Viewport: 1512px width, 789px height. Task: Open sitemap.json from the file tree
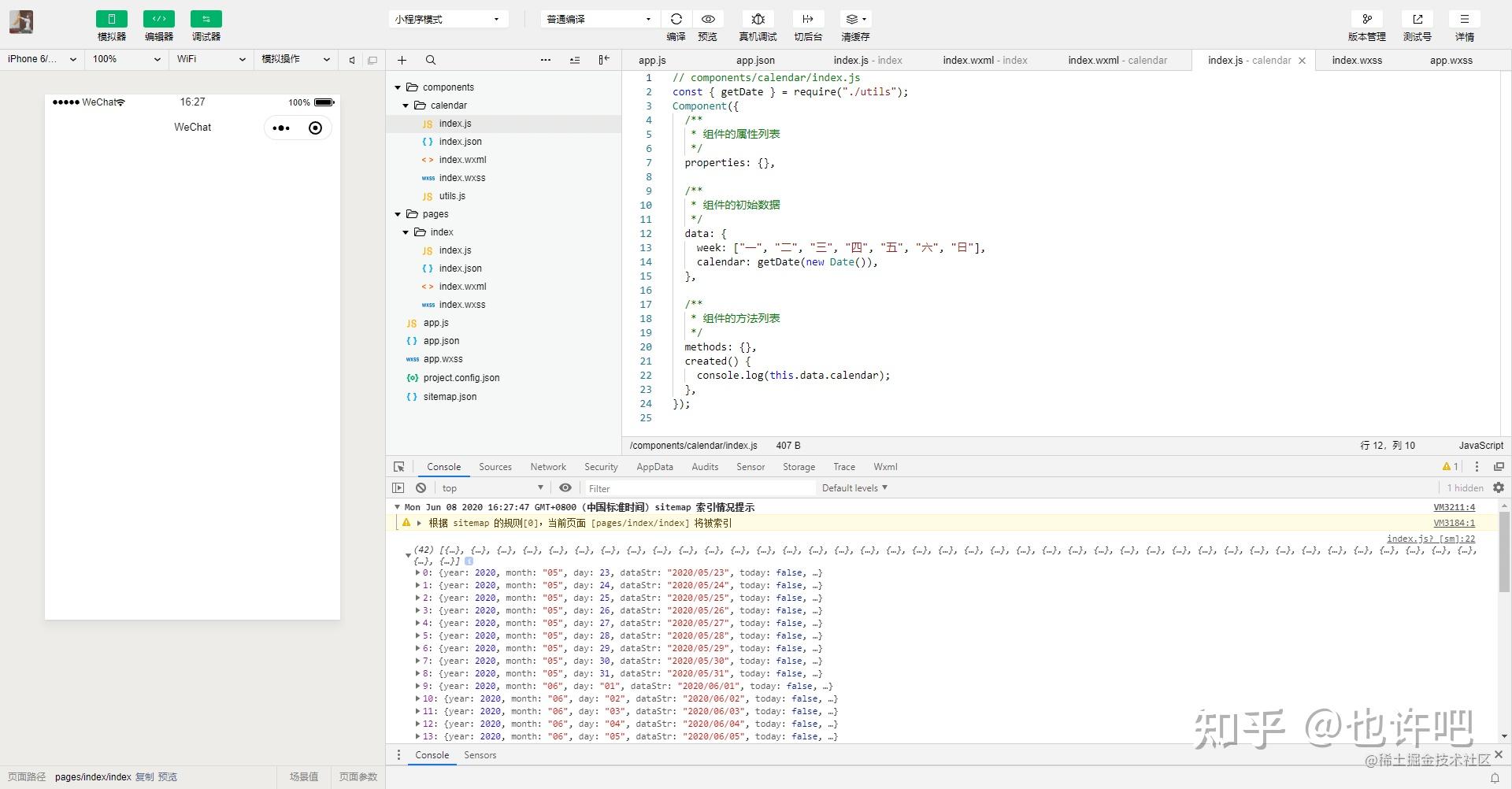click(x=450, y=397)
